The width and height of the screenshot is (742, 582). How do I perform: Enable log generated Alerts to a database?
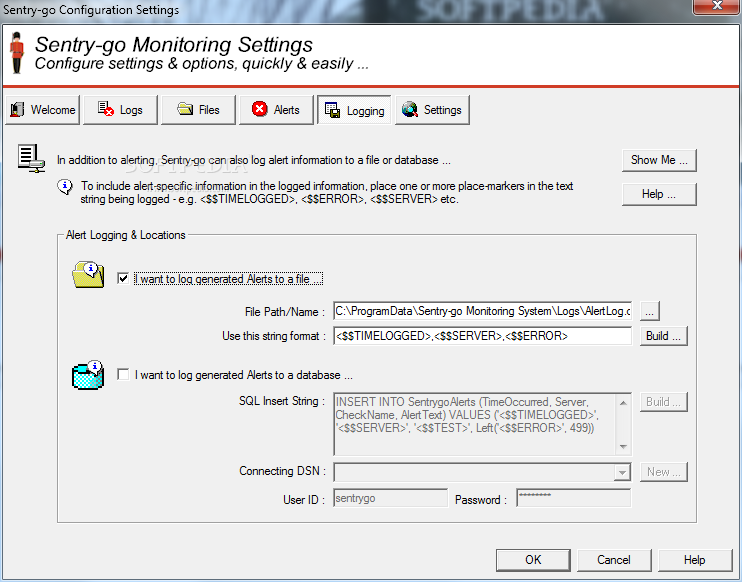pos(123,375)
